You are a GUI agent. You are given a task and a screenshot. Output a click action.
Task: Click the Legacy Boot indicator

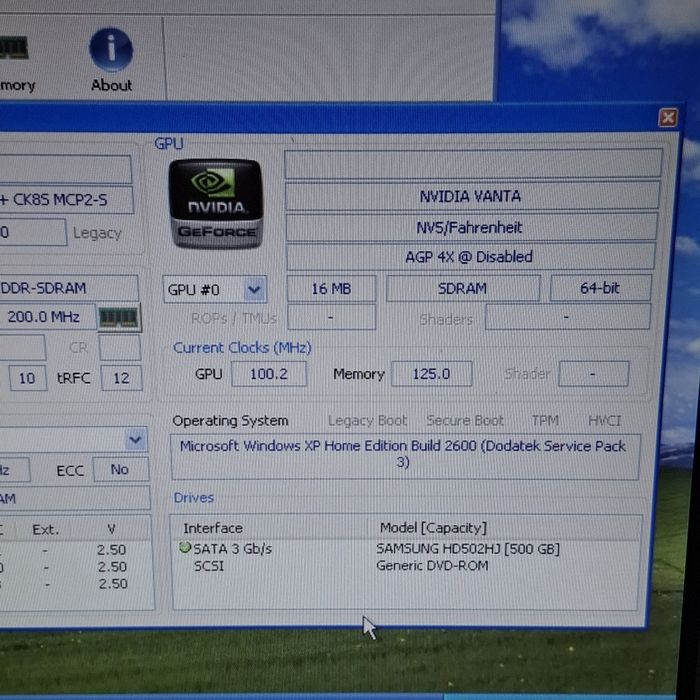(367, 421)
